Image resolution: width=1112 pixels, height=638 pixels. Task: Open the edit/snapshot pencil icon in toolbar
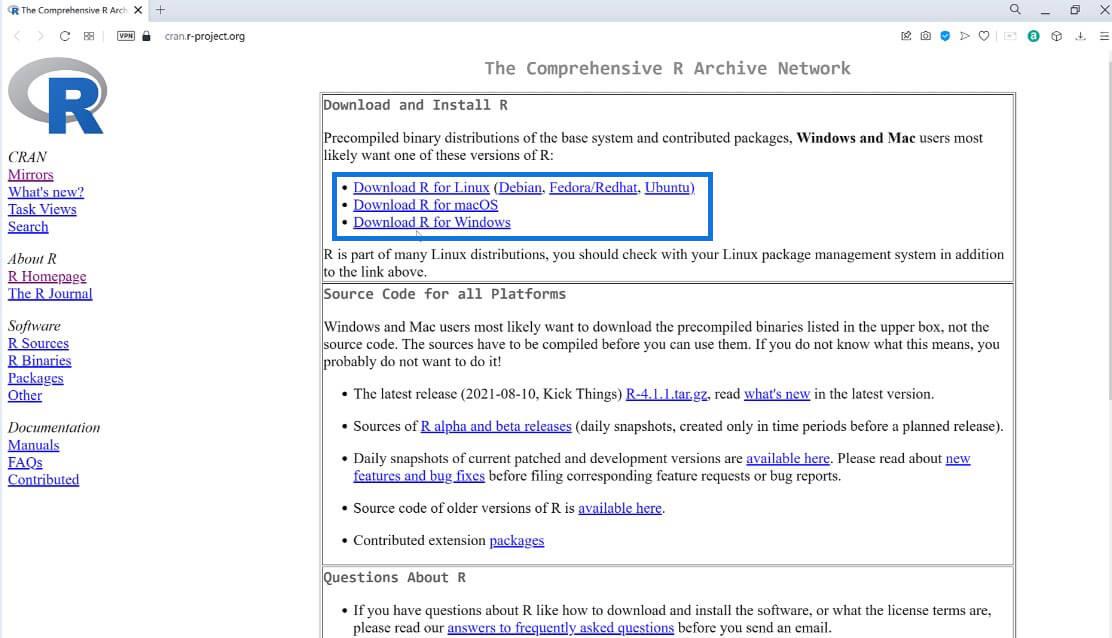pyautogui.click(x=906, y=36)
